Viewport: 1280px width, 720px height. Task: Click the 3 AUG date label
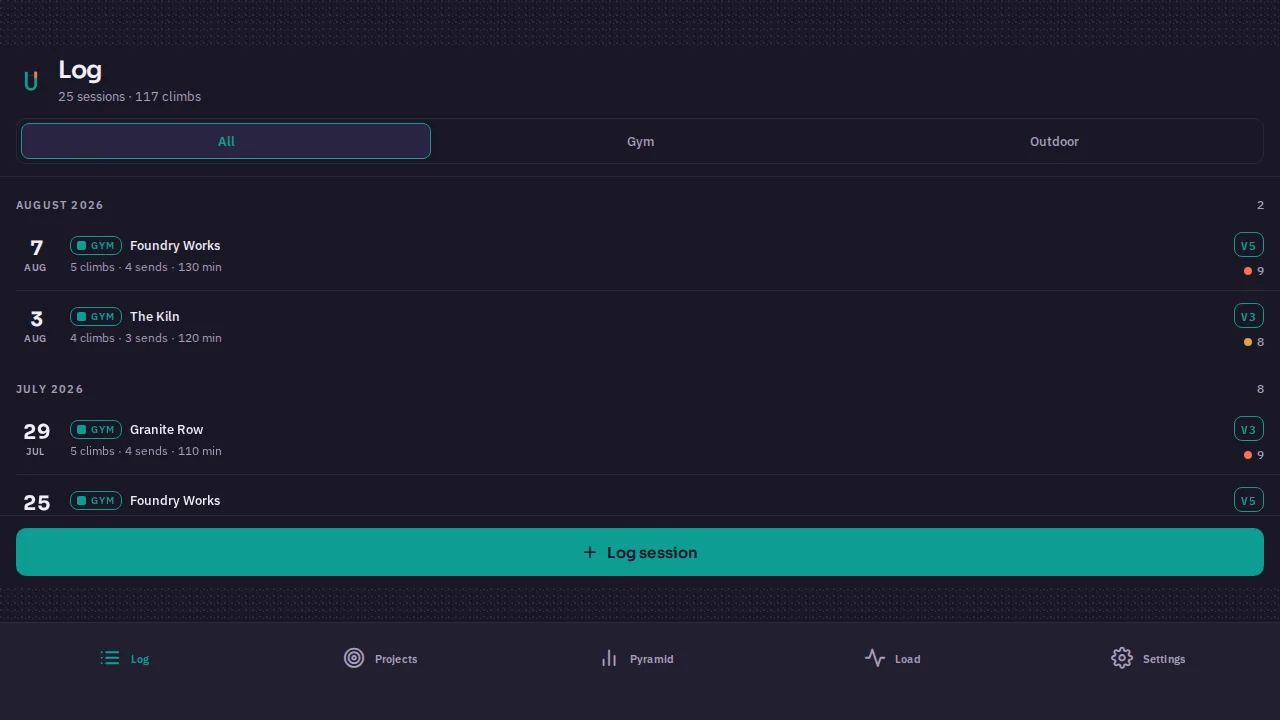pos(36,326)
